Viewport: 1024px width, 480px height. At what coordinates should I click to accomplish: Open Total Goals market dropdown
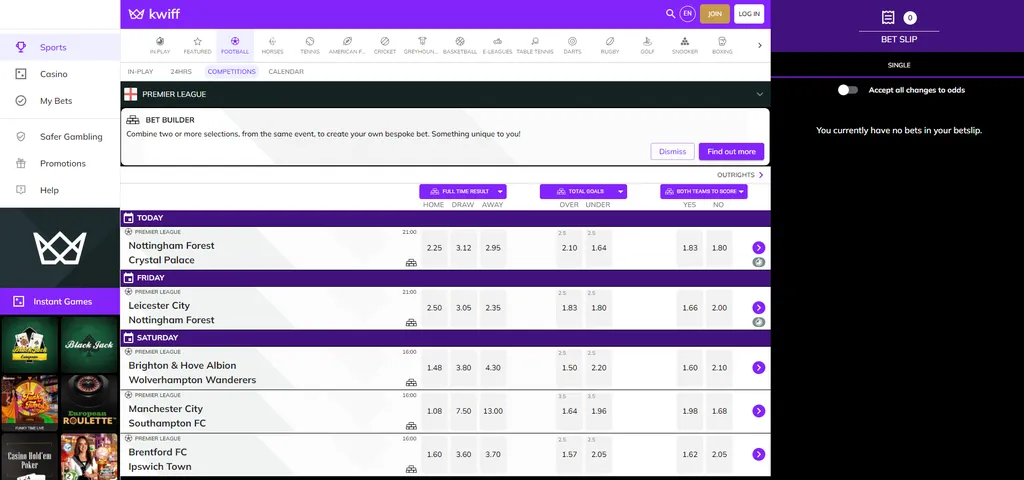click(x=583, y=191)
